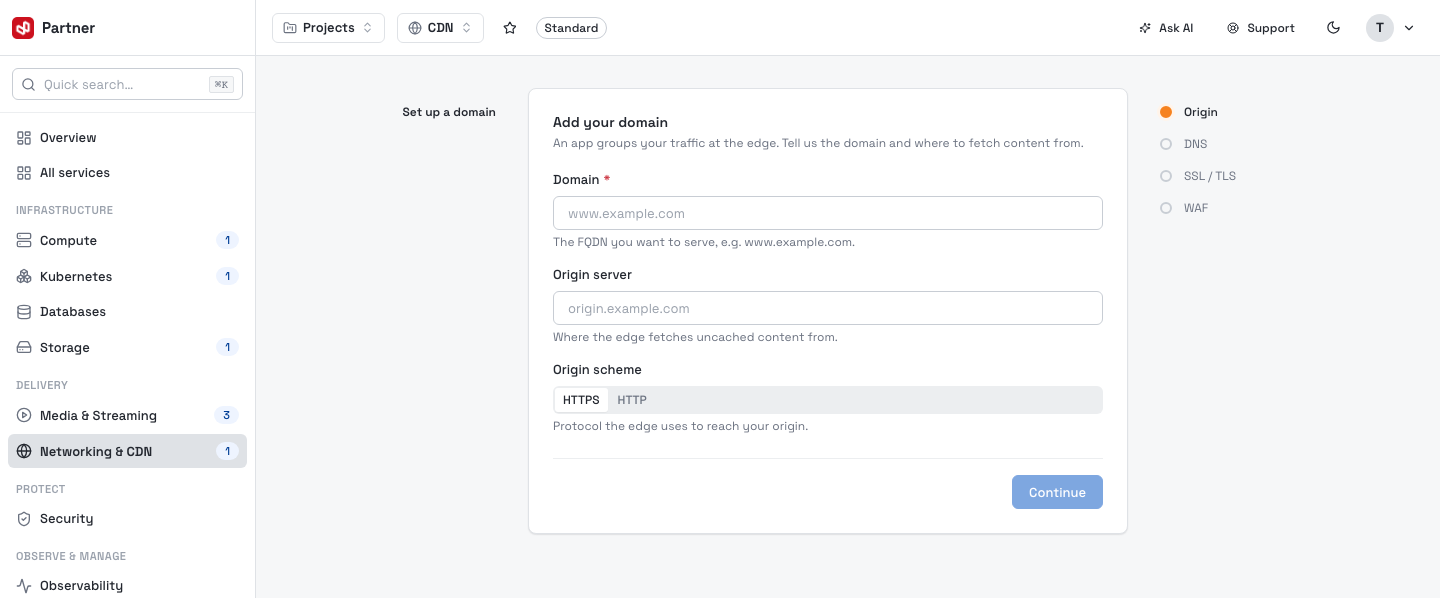Open All services in the sidebar
Screen dimensions: 1440x598
[x=127, y=173]
